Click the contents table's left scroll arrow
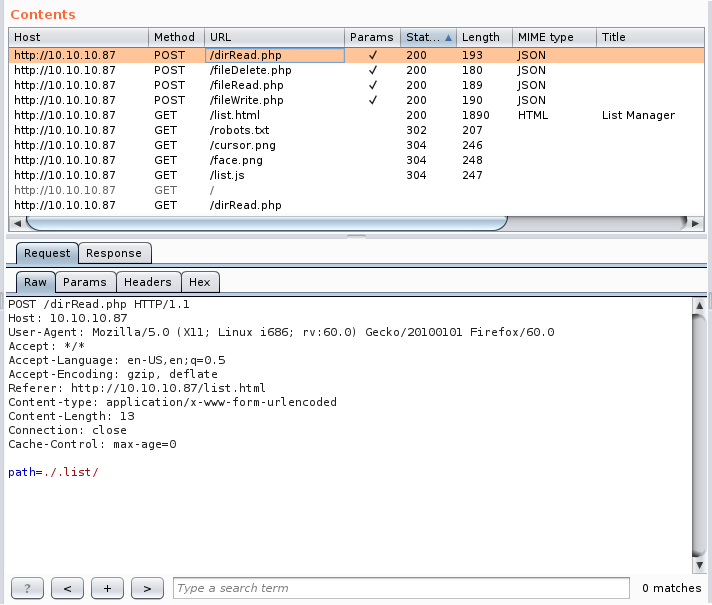712x605 pixels. pyautogui.click(x=17, y=222)
